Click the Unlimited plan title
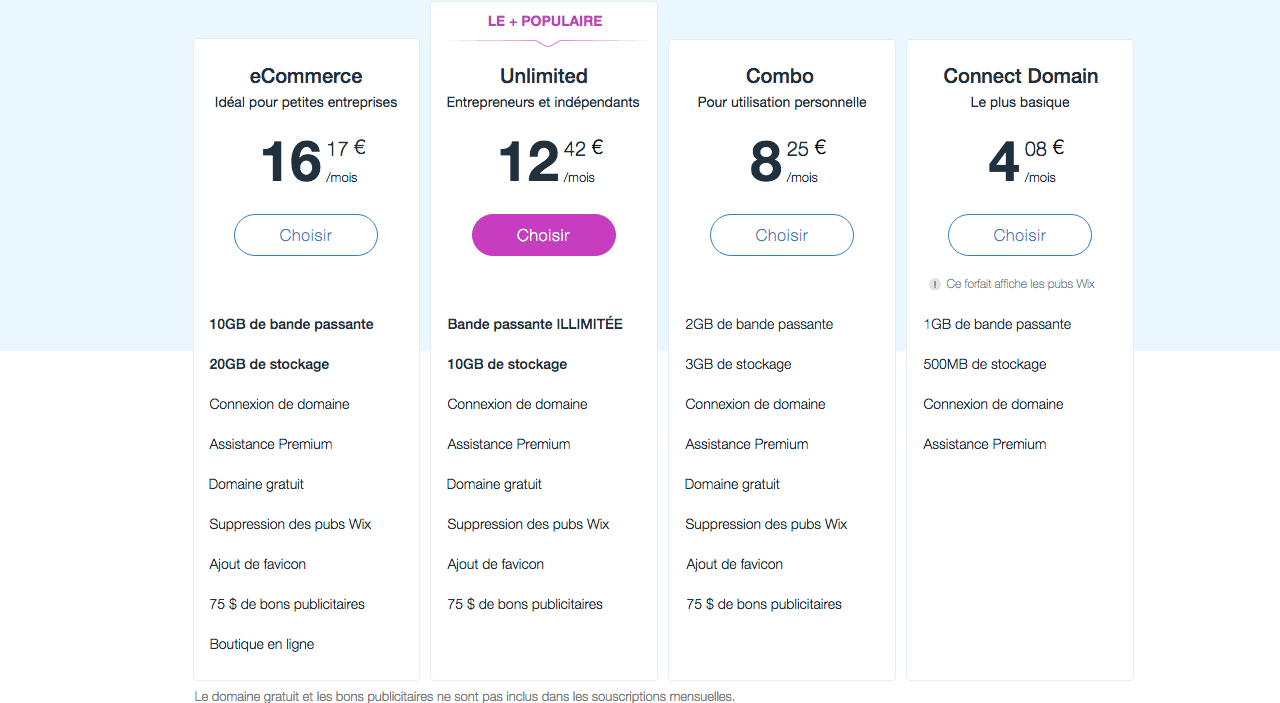Viewport: 1280px width, 703px height. 544,76
